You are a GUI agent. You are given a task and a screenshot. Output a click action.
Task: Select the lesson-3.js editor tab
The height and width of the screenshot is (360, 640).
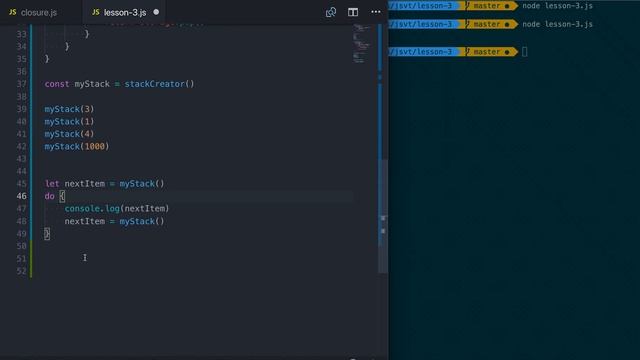(124, 13)
